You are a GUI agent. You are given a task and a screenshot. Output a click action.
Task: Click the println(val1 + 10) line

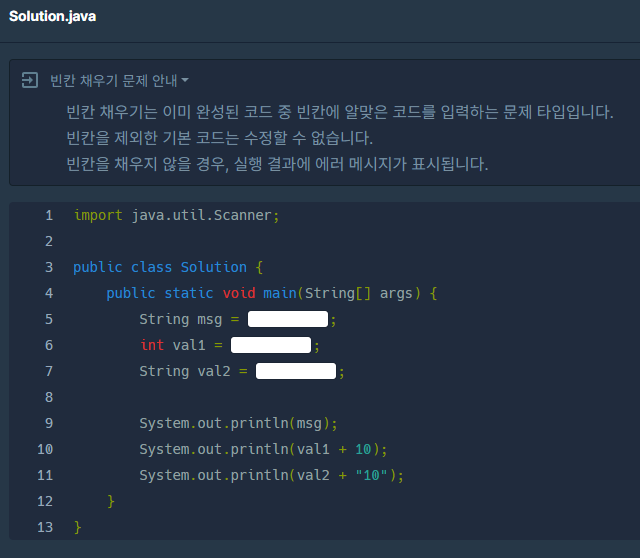pos(263,449)
